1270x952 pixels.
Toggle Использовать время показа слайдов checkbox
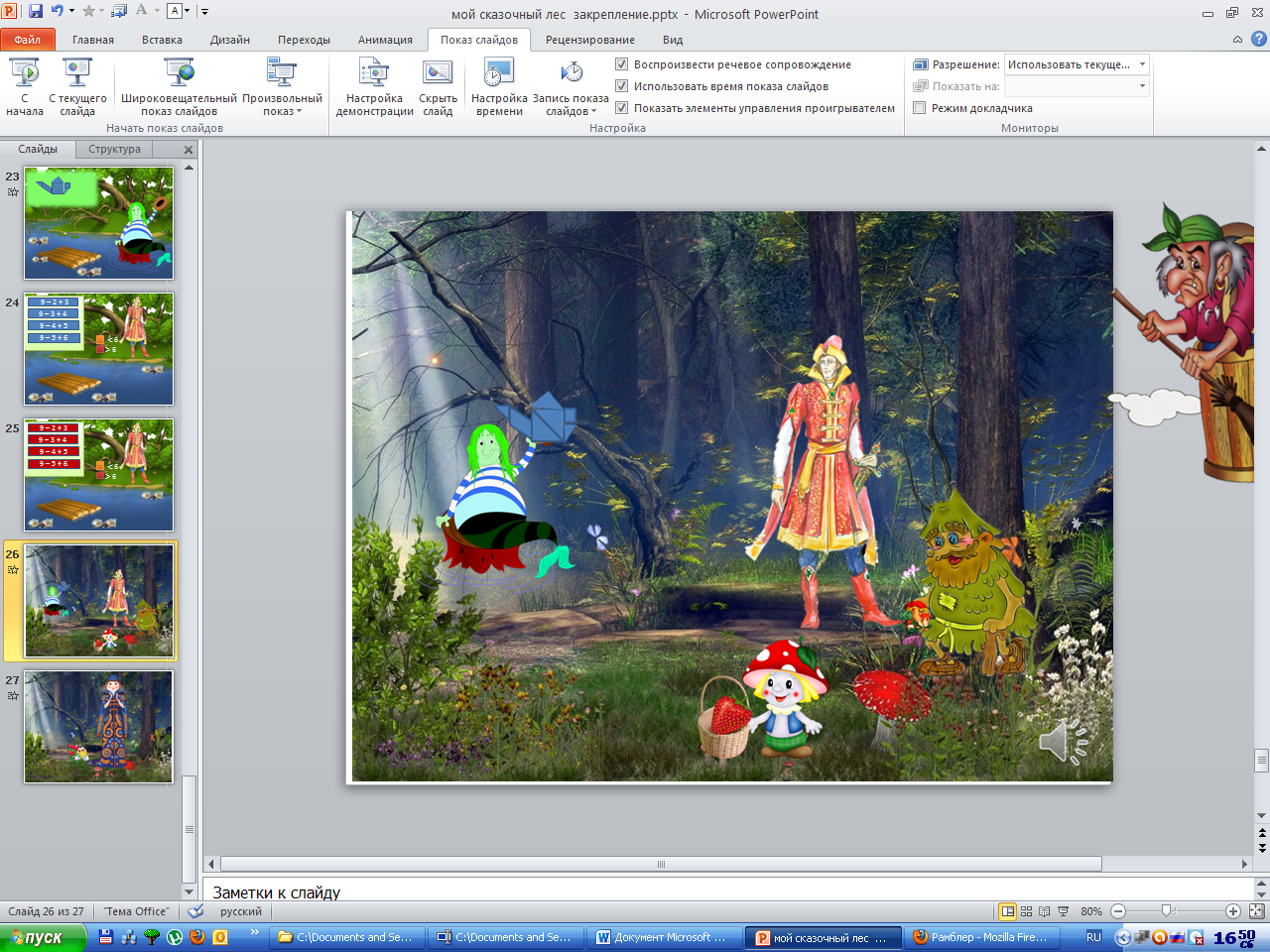622,86
